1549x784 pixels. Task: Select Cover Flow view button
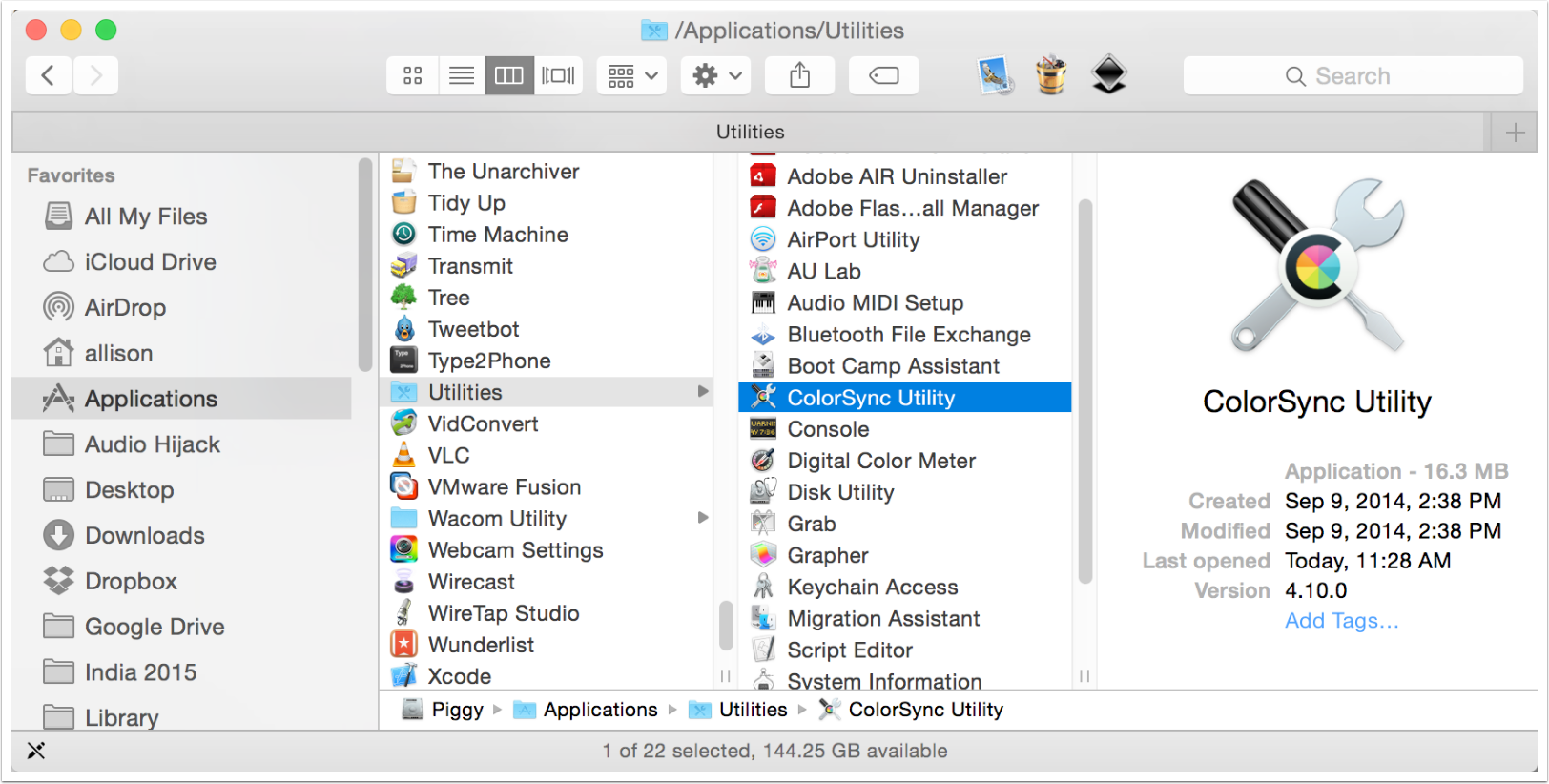(558, 75)
